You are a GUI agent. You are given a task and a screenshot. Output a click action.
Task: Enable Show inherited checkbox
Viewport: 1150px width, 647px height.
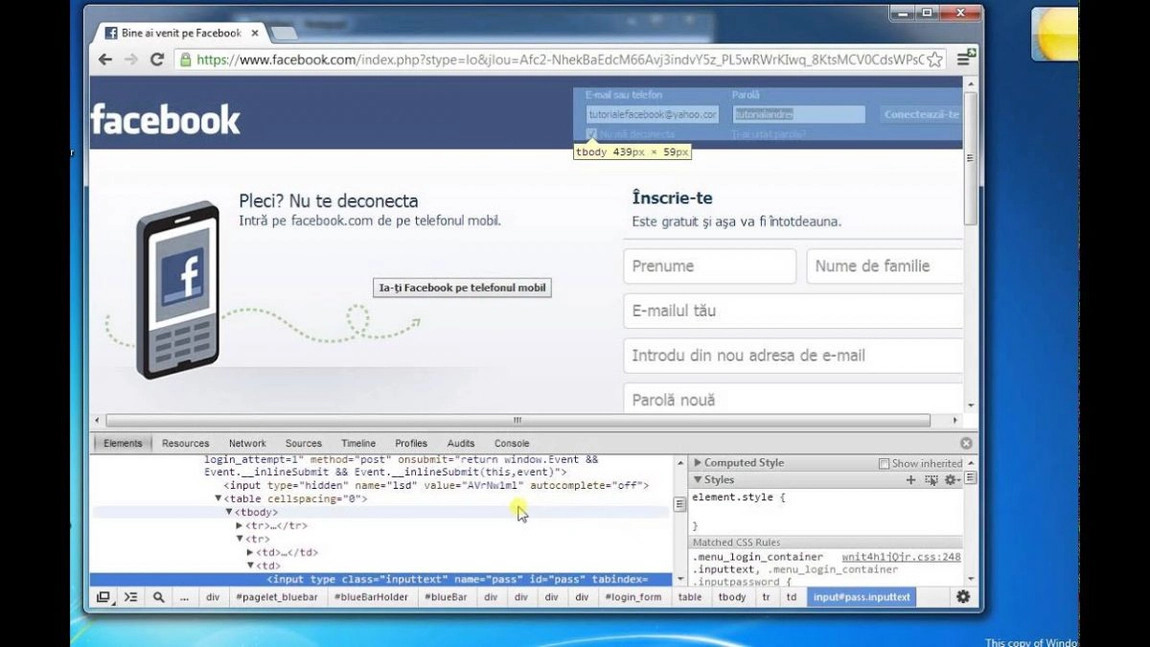coord(884,464)
